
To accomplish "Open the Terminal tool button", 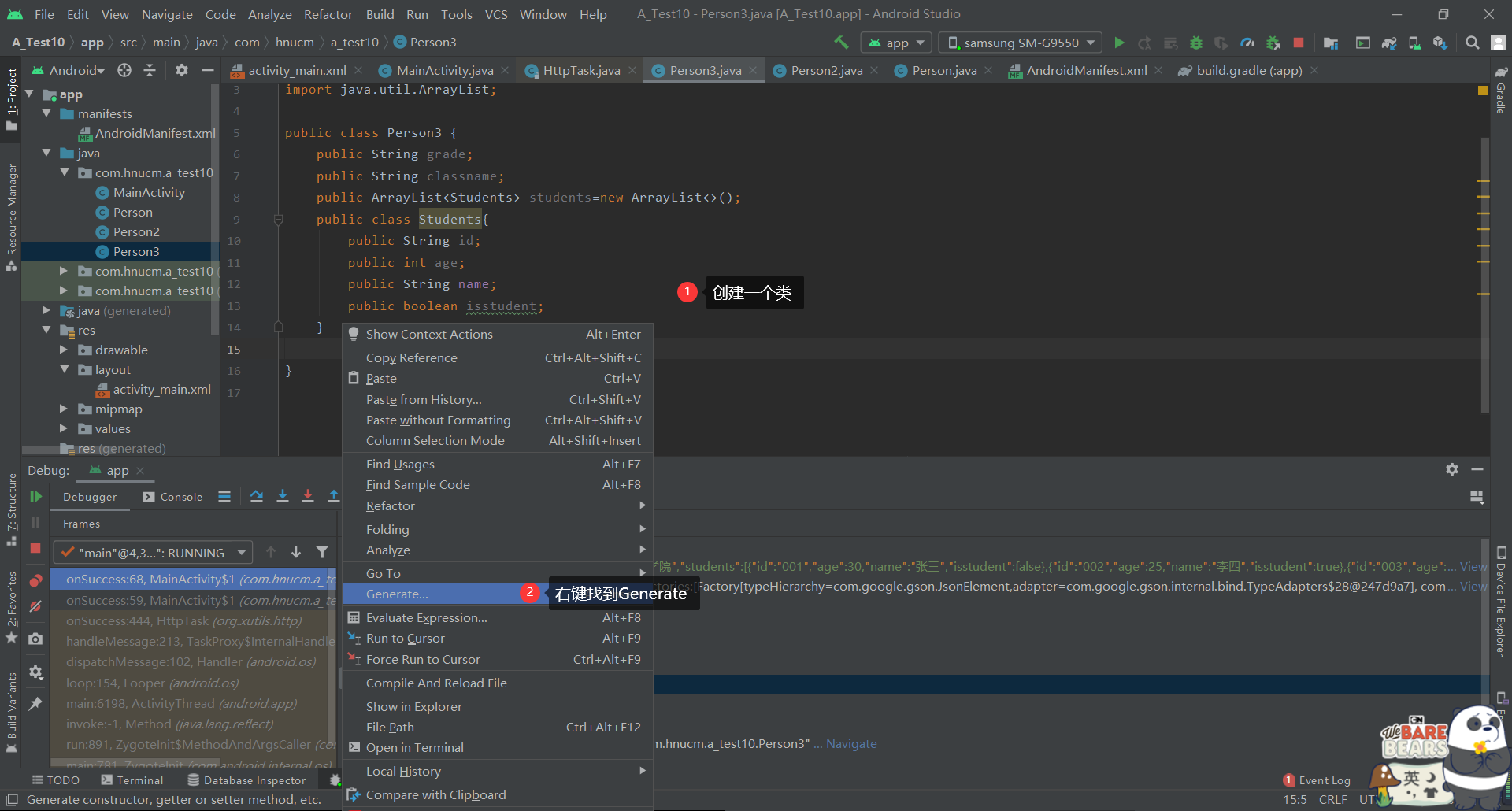I will click(x=132, y=780).
